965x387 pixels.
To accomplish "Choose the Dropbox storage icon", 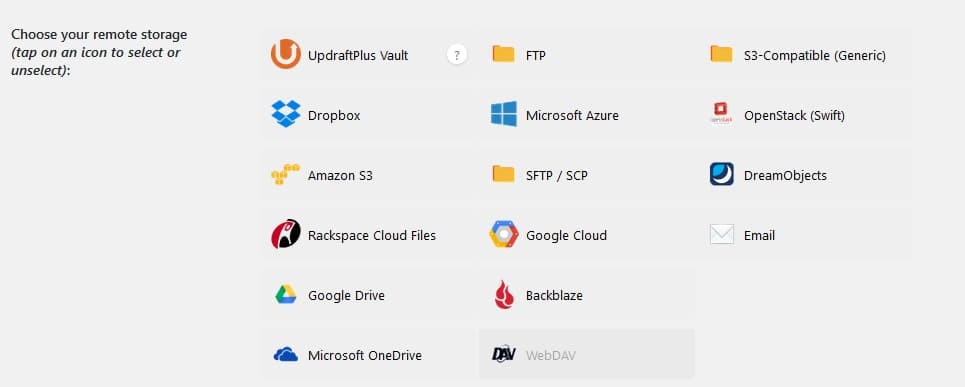I will [x=286, y=114].
